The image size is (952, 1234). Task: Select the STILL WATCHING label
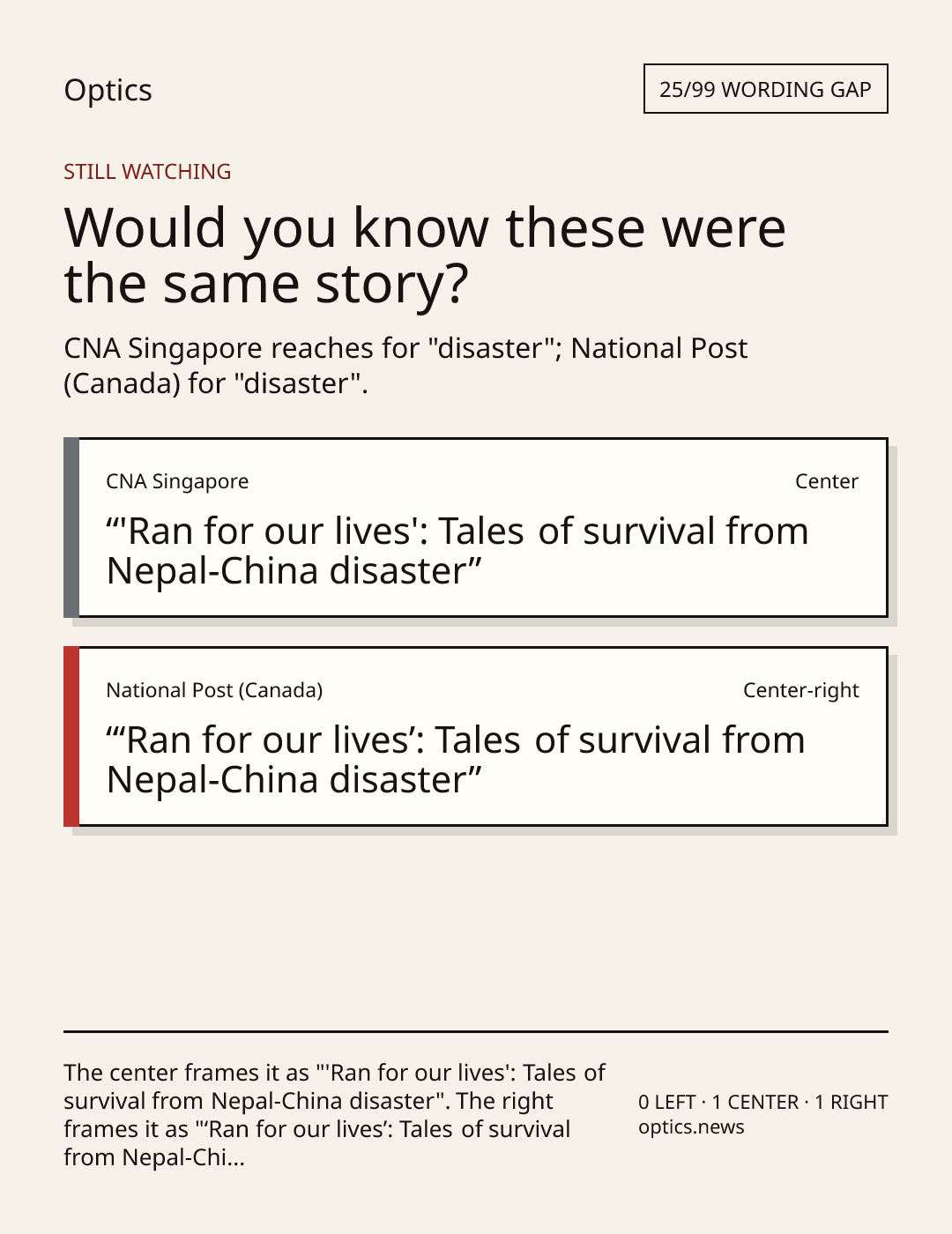coord(147,172)
